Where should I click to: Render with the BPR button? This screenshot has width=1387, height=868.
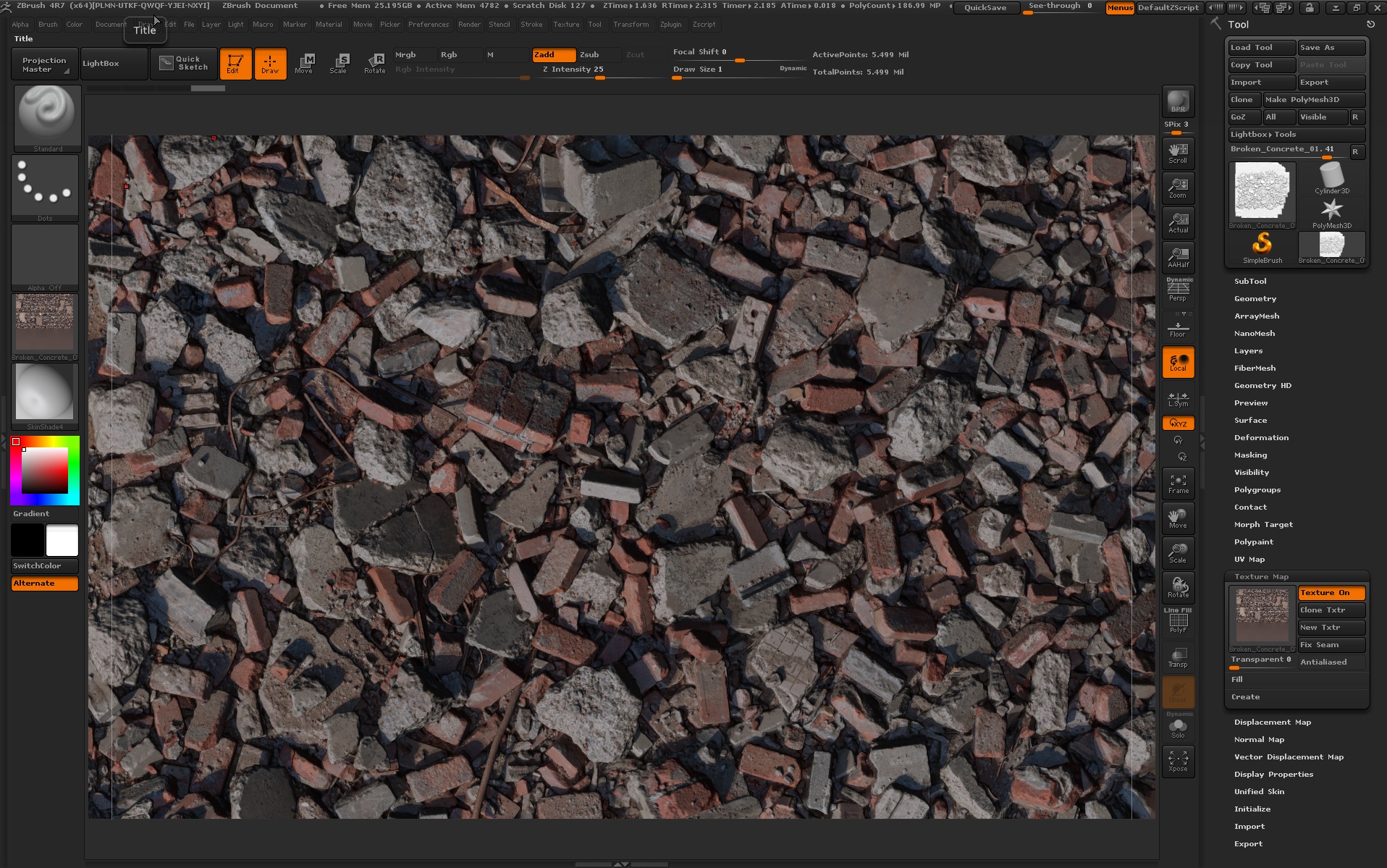point(1178,101)
